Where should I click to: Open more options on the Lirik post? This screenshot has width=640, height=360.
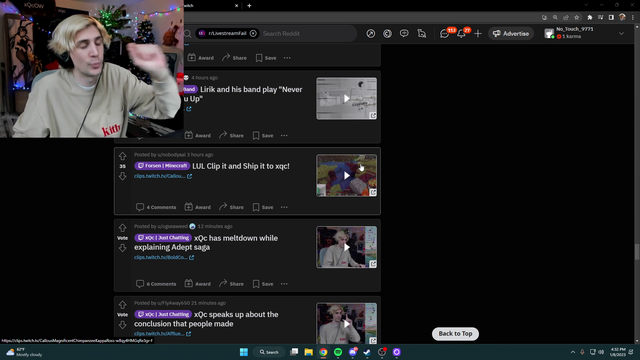(284, 135)
